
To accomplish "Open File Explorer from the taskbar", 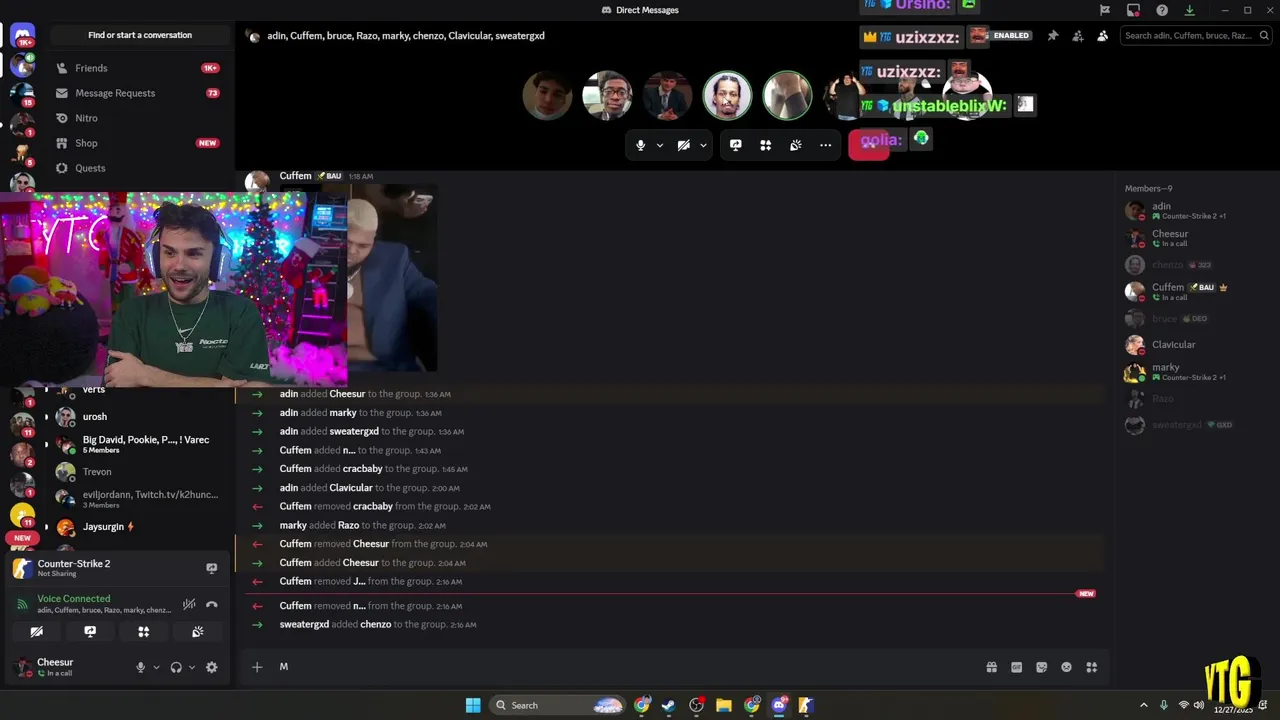I will (724, 705).
